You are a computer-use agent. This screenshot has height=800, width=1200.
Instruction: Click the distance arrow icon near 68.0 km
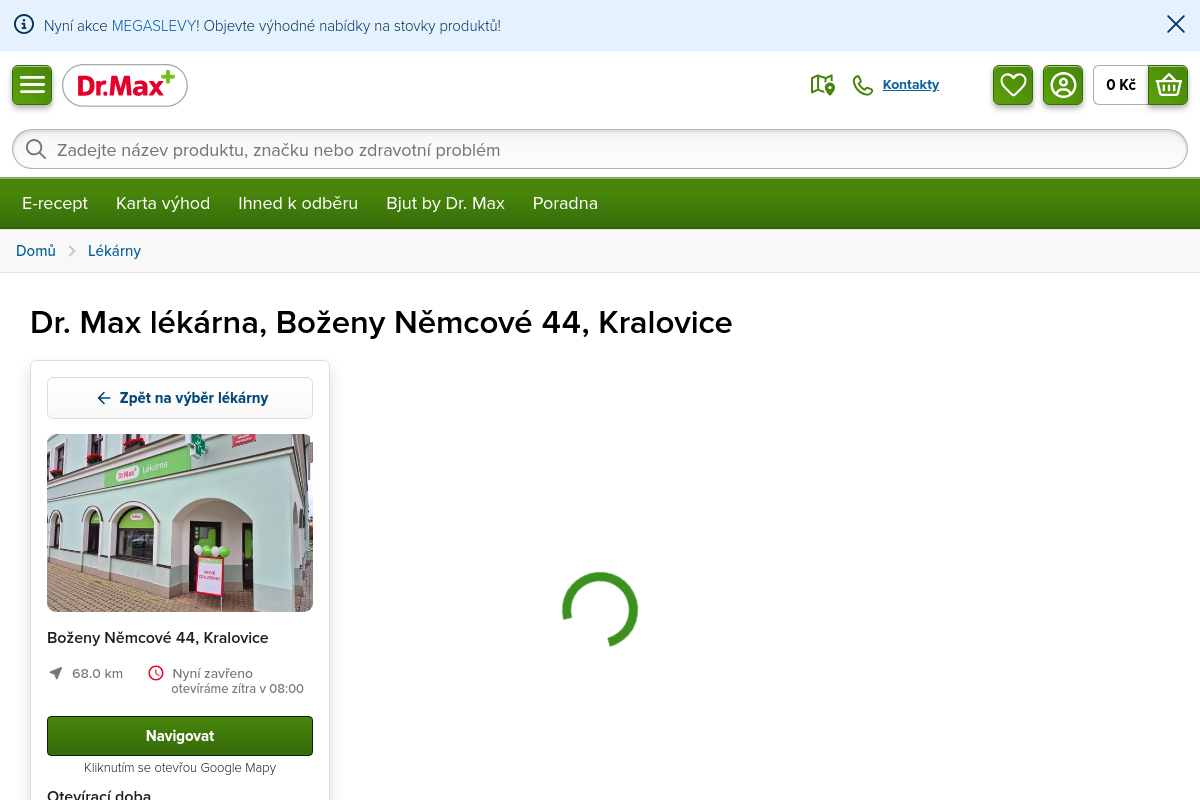pos(56,673)
